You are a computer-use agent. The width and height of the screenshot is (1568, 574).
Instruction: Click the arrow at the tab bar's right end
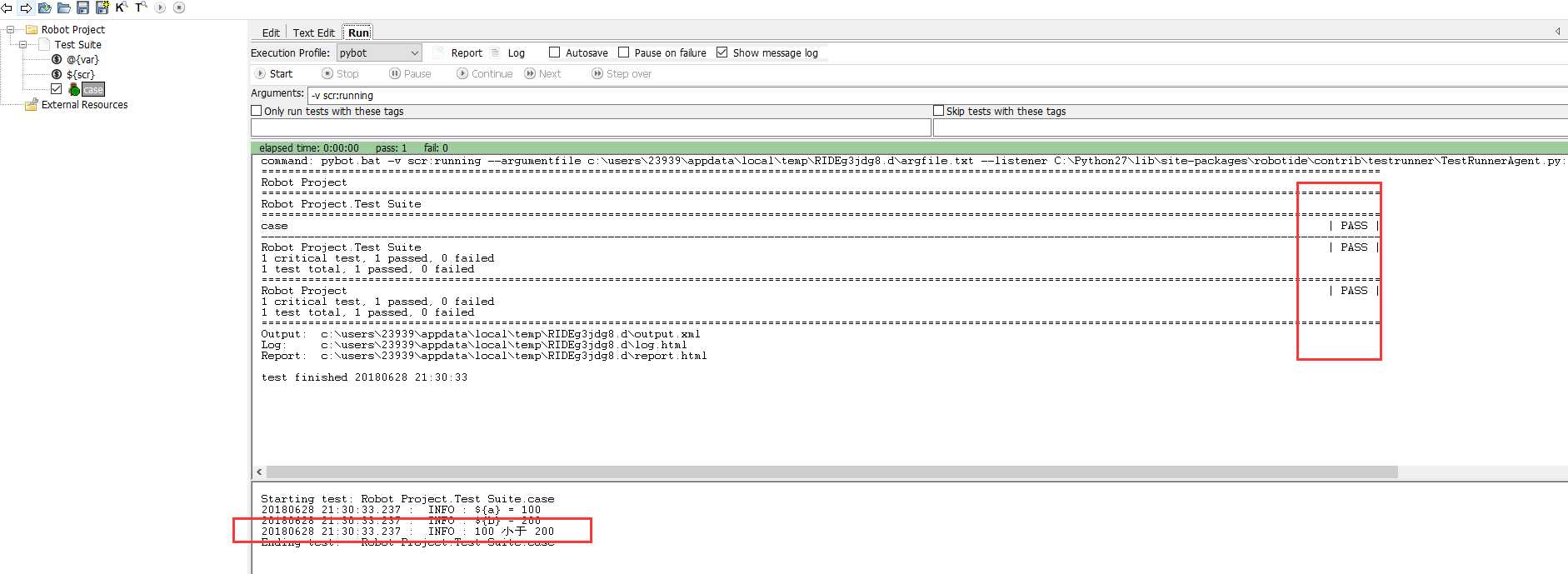[1557, 32]
